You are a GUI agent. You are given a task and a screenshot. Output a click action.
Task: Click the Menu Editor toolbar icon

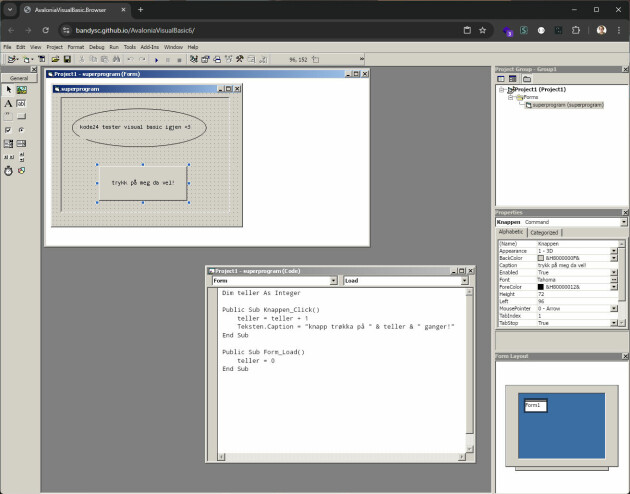[41, 59]
